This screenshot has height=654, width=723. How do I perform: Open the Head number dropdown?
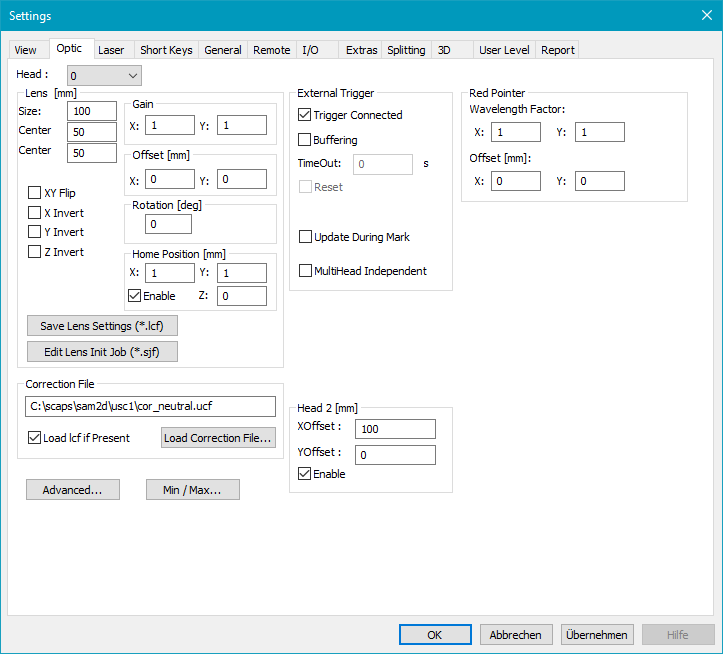[x=104, y=75]
